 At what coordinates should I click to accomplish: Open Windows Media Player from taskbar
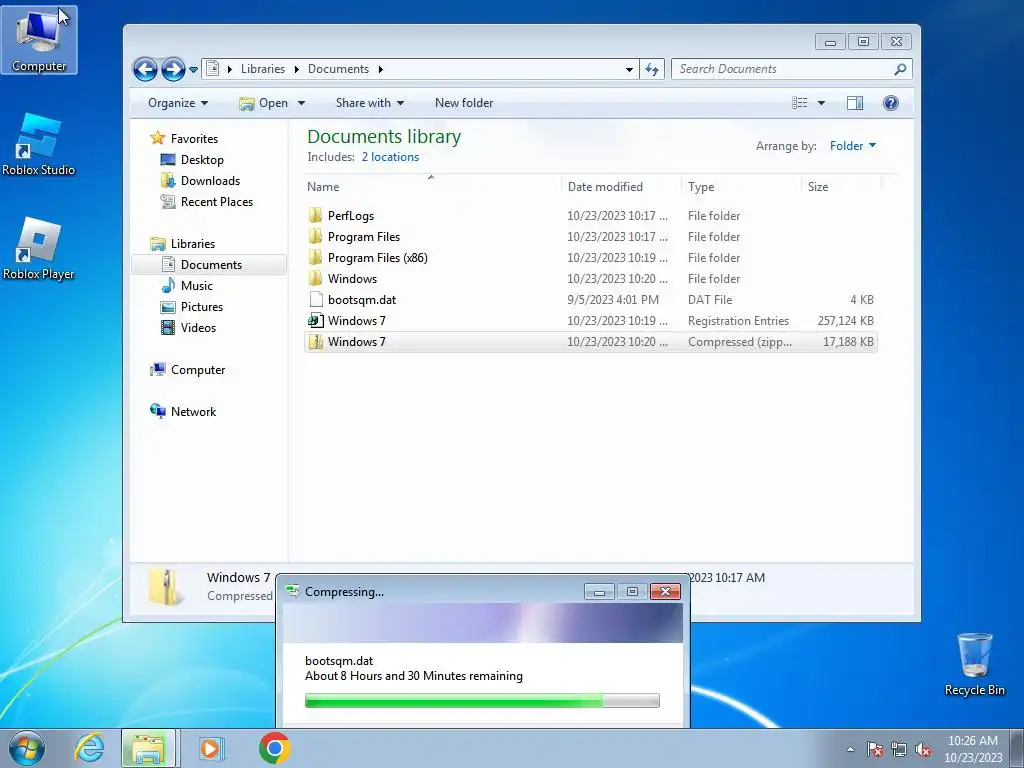point(210,748)
